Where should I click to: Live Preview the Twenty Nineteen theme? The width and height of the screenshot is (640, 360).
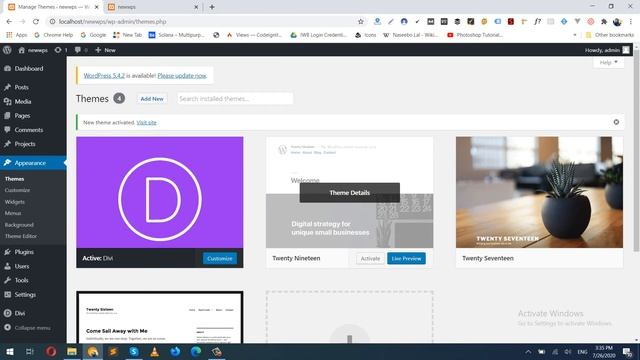tap(406, 258)
